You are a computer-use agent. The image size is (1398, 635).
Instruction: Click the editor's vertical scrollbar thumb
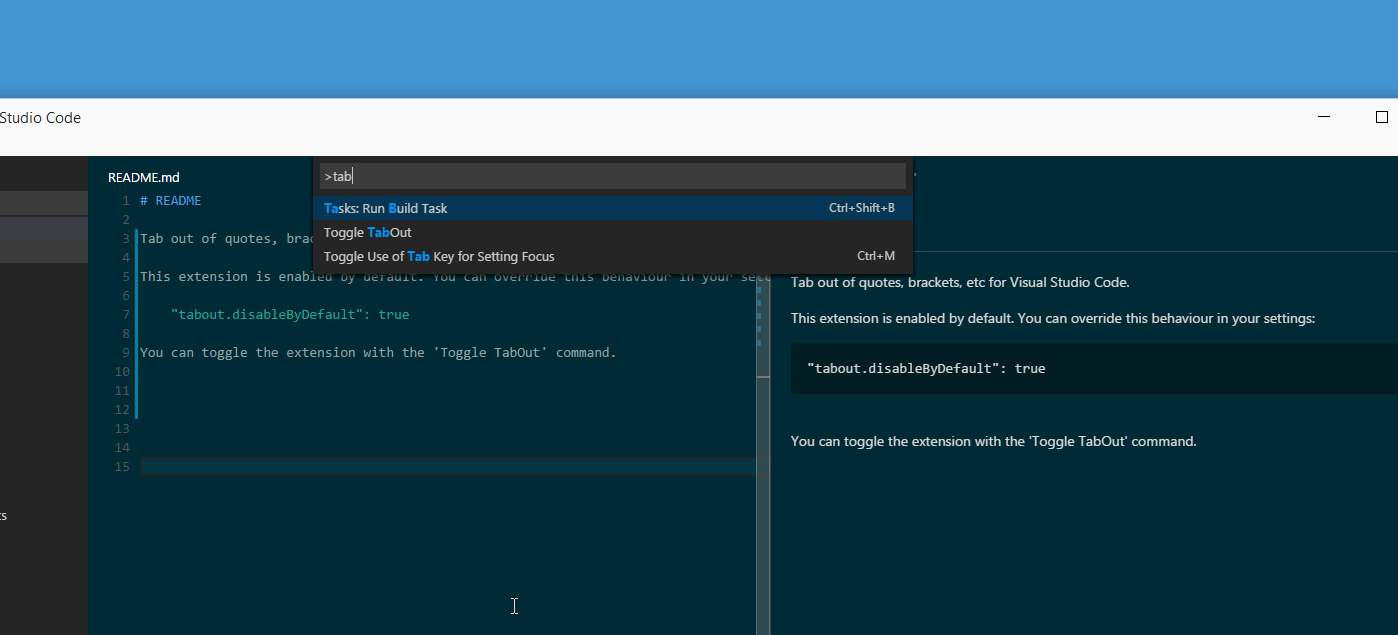[763, 330]
